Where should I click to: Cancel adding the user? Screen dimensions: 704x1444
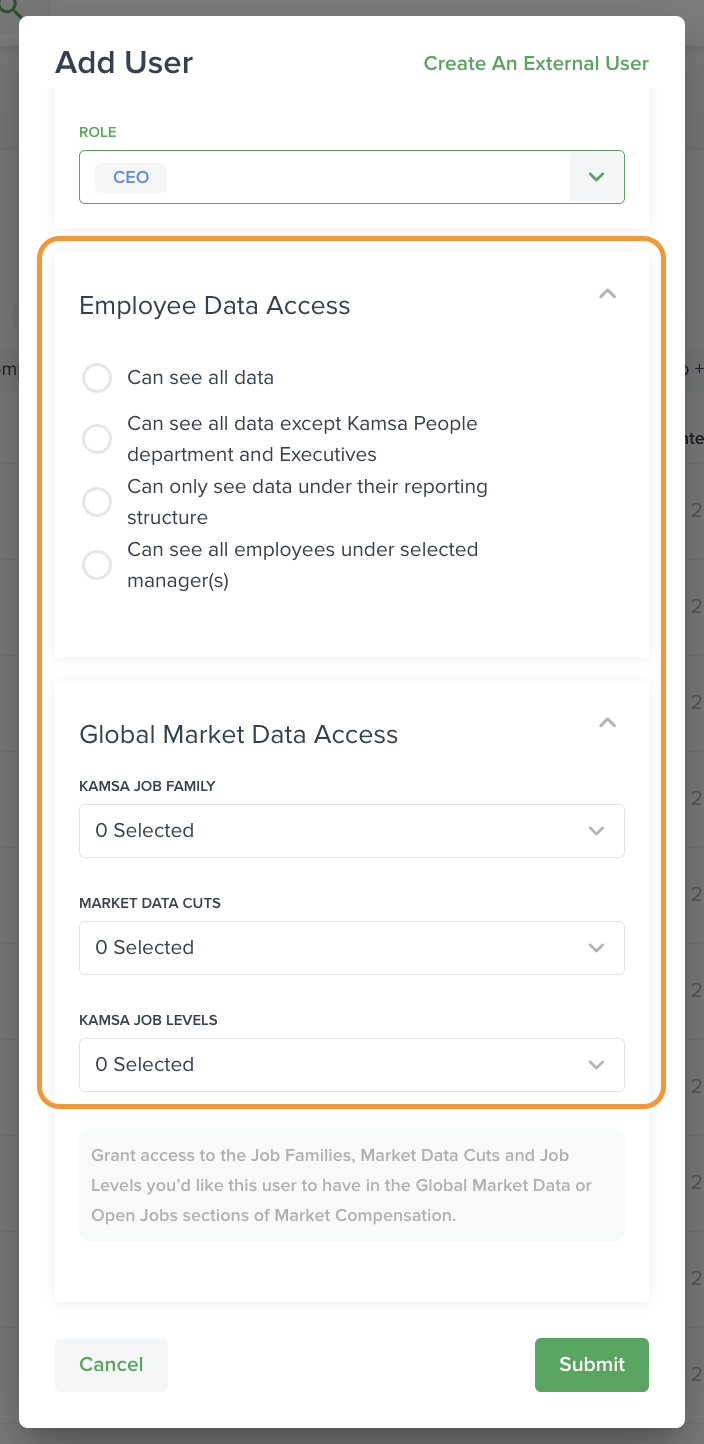pos(111,1365)
